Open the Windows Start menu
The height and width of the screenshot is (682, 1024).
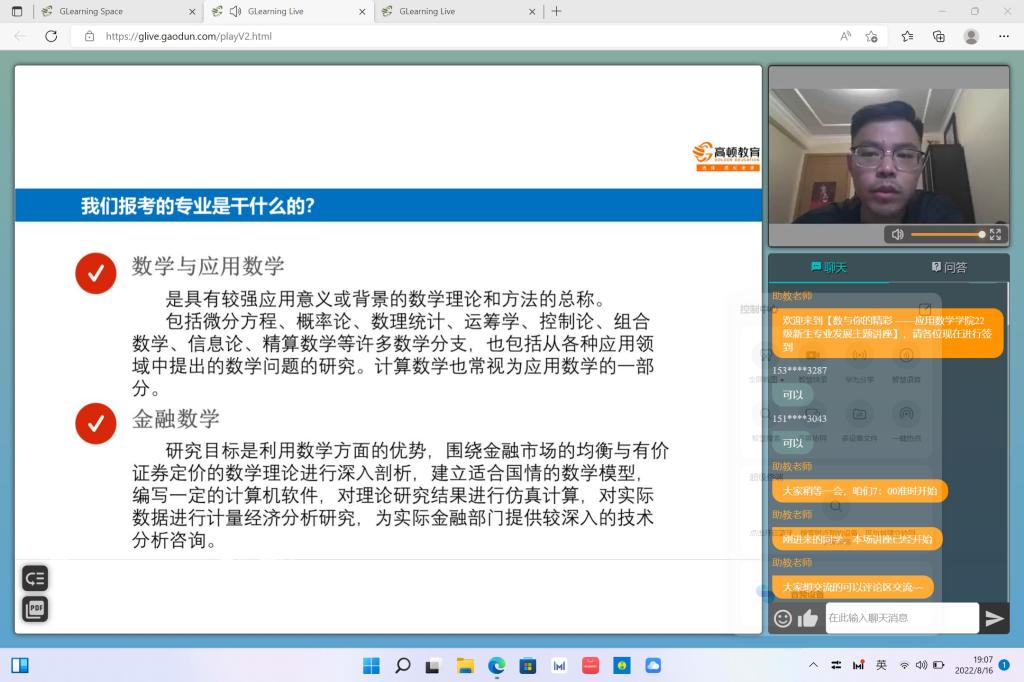pos(371,665)
